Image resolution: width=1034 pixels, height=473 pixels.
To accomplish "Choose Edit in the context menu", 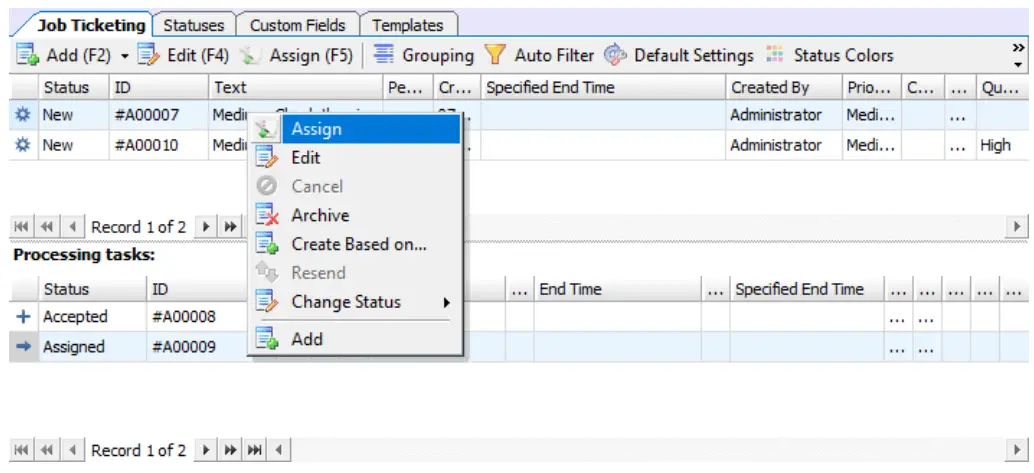I will (x=355, y=158).
